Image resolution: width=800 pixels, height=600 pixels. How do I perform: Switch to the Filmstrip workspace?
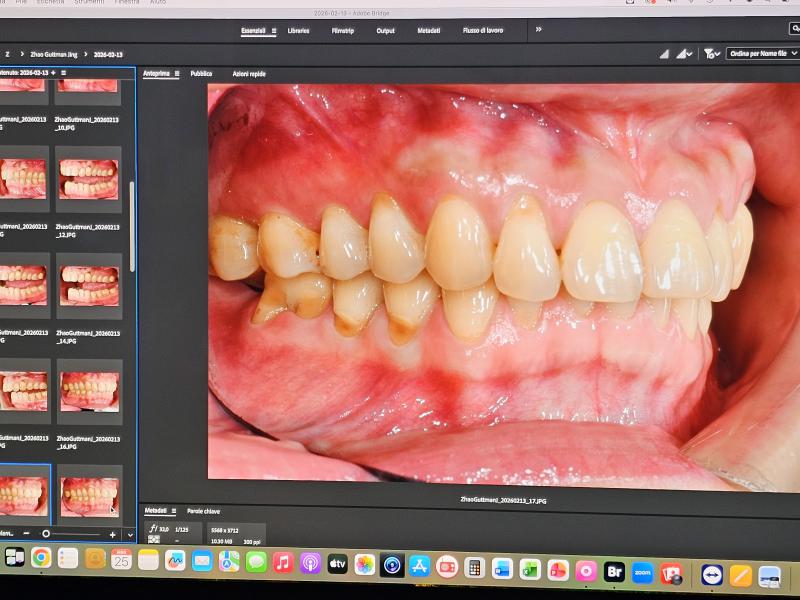(x=342, y=31)
